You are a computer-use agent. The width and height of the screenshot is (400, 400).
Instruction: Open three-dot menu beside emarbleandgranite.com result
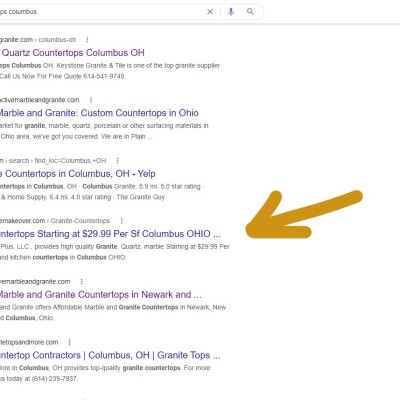click(81, 282)
